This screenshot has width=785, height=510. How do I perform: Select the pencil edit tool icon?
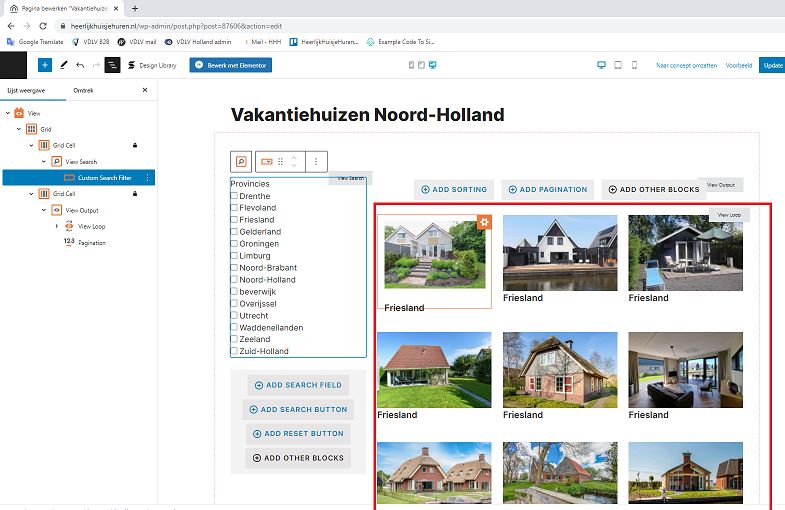coord(64,65)
